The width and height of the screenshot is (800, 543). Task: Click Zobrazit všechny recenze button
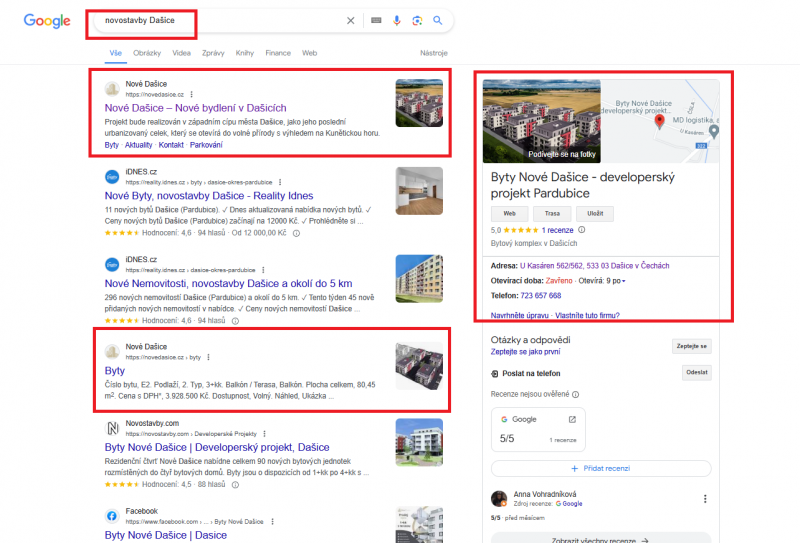(601, 539)
